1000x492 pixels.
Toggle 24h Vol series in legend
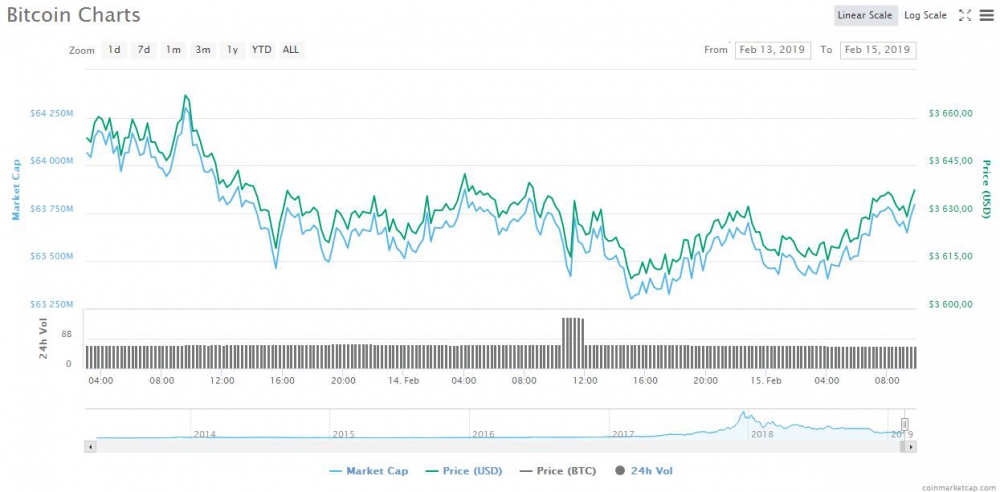point(644,472)
